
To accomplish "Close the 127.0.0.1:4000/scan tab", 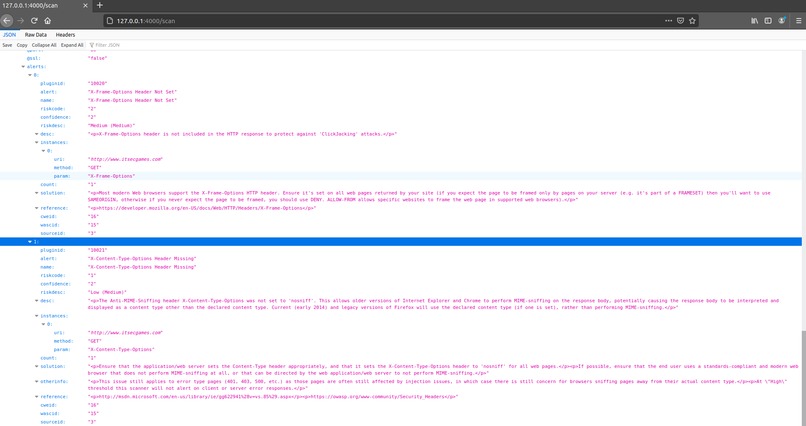I will [x=85, y=5].
